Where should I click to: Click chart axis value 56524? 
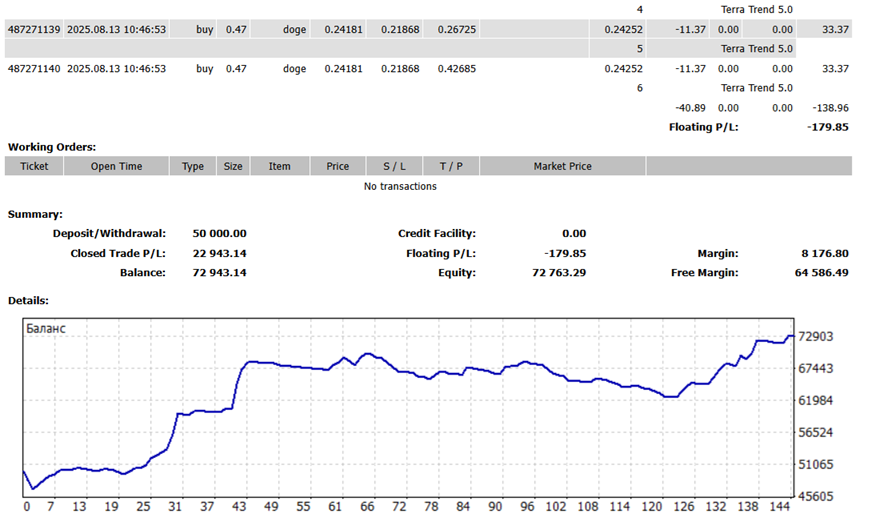click(816, 433)
